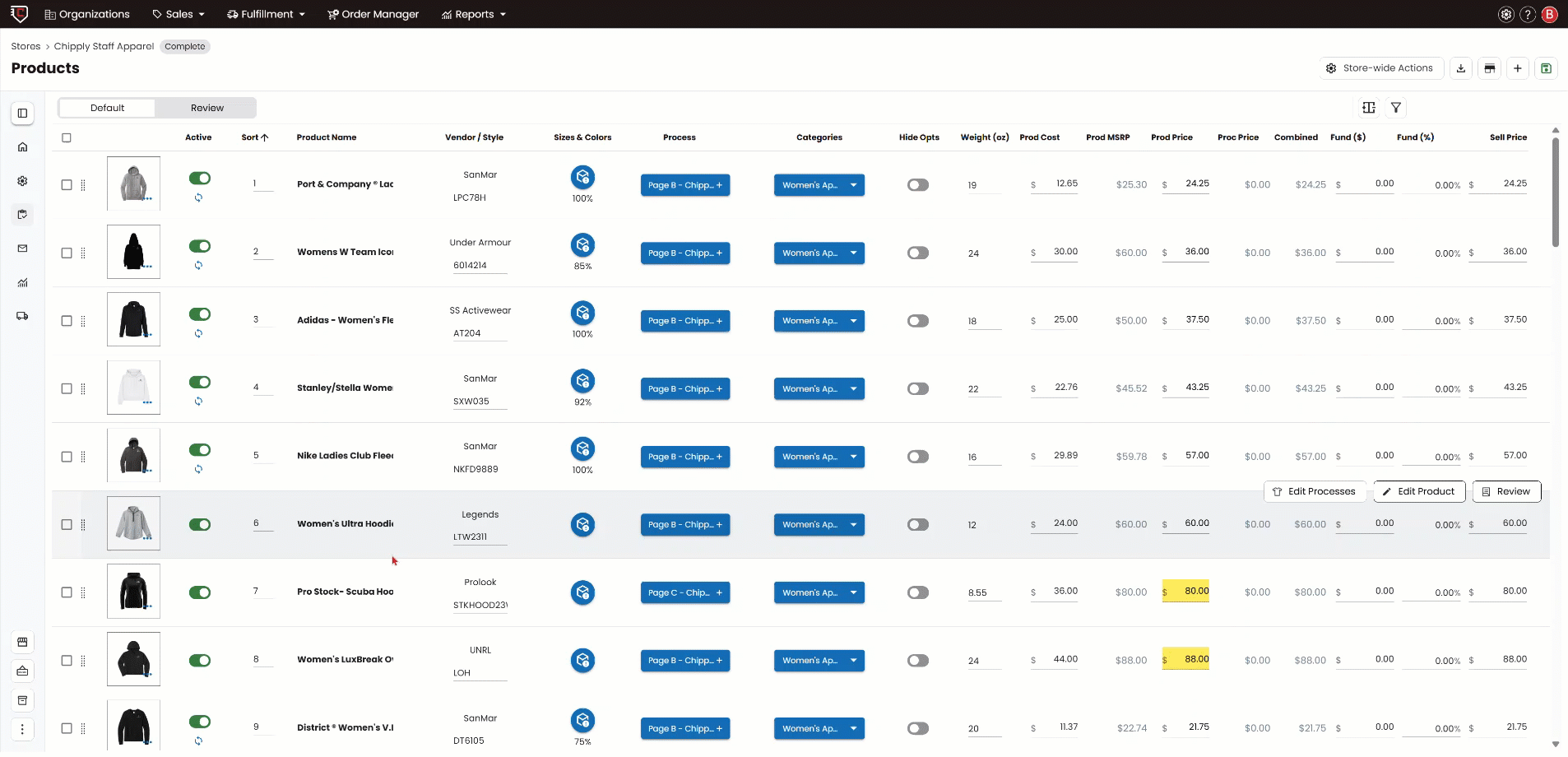The image size is (1568, 757).
Task: Click sizes and colors icon for Pro Stock Scuba
Action: pyautogui.click(x=582, y=592)
